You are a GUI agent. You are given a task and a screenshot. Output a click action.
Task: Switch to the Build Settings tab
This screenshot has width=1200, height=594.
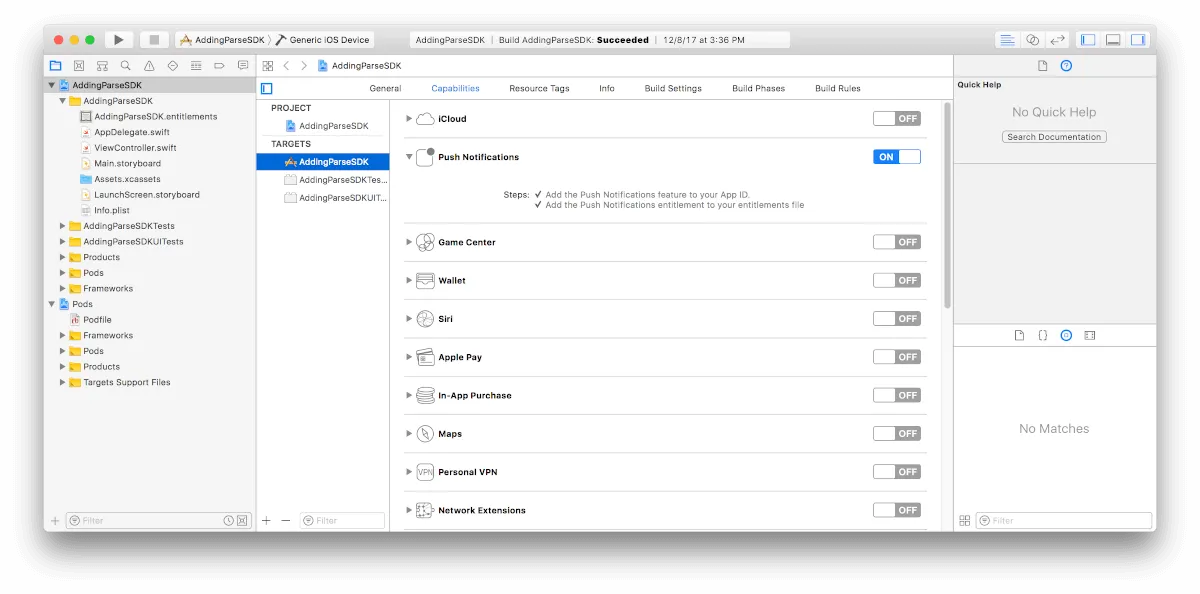[673, 88]
